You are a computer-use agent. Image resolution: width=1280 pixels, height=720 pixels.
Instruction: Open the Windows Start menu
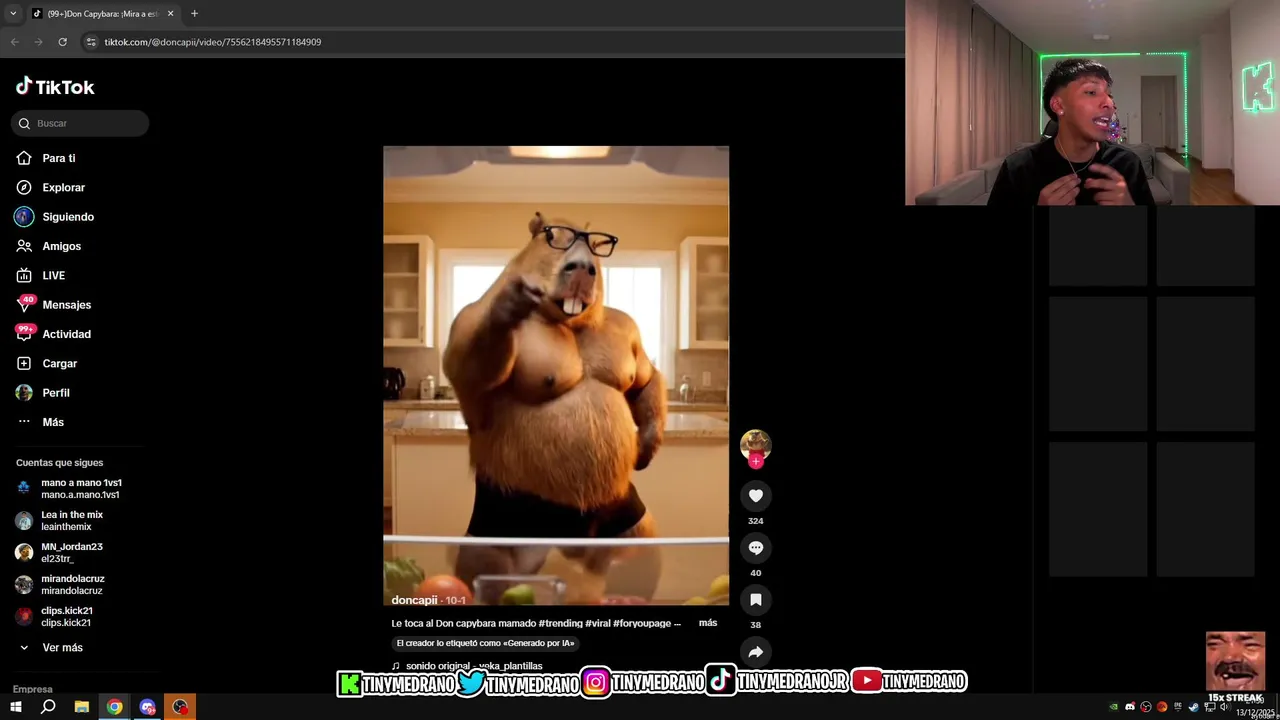pos(16,707)
